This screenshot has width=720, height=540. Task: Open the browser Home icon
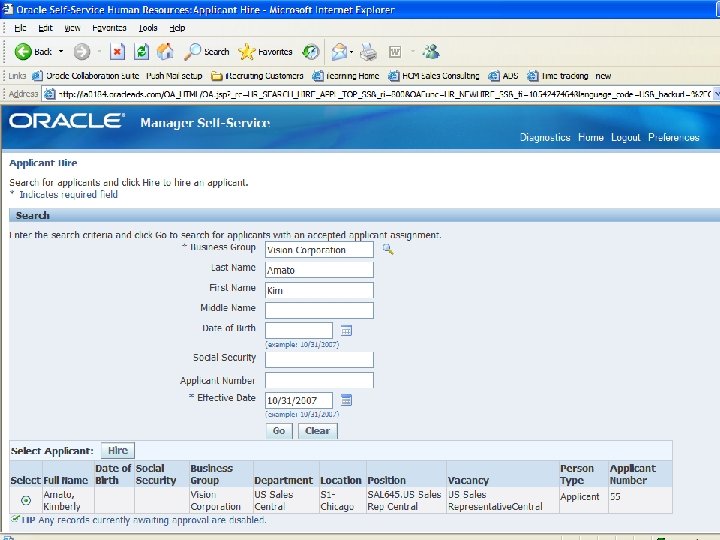pyautogui.click(x=165, y=52)
